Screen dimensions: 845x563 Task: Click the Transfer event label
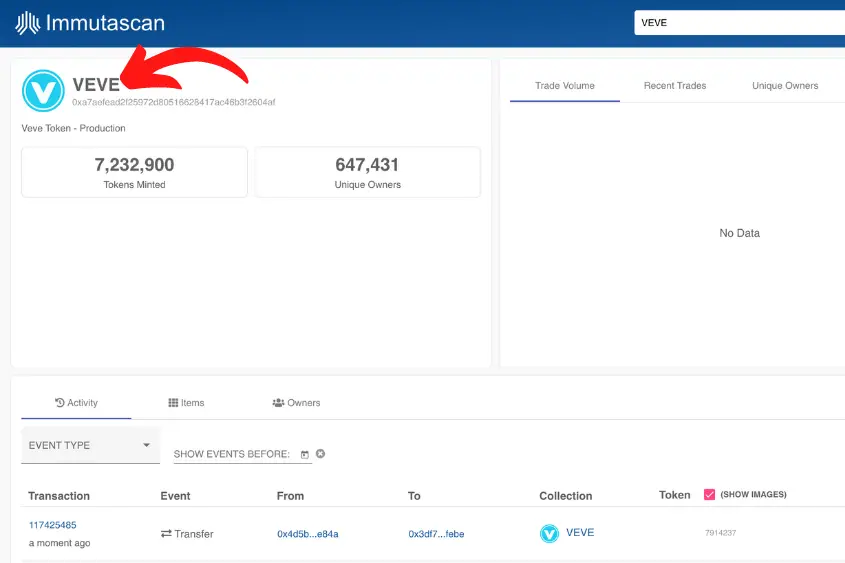tap(193, 534)
